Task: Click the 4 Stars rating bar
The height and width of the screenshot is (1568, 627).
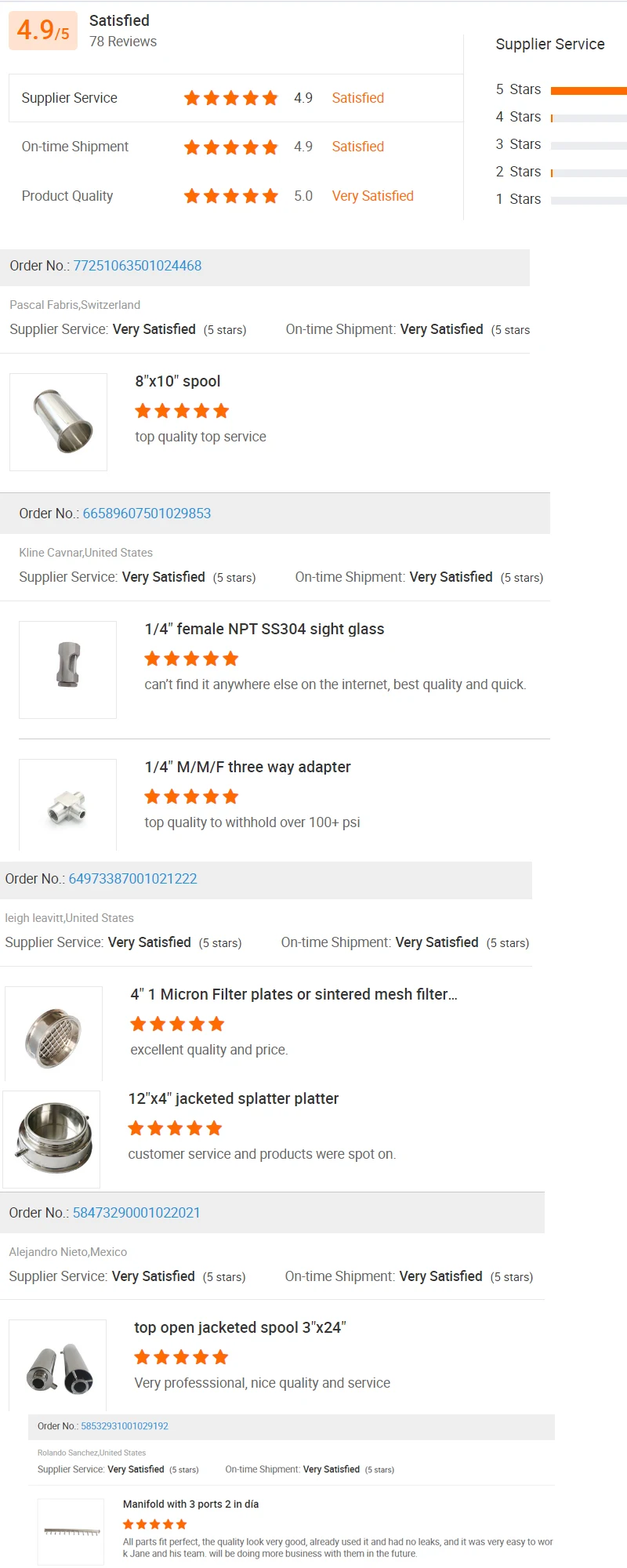Action: pyautogui.click(x=588, y=118)
